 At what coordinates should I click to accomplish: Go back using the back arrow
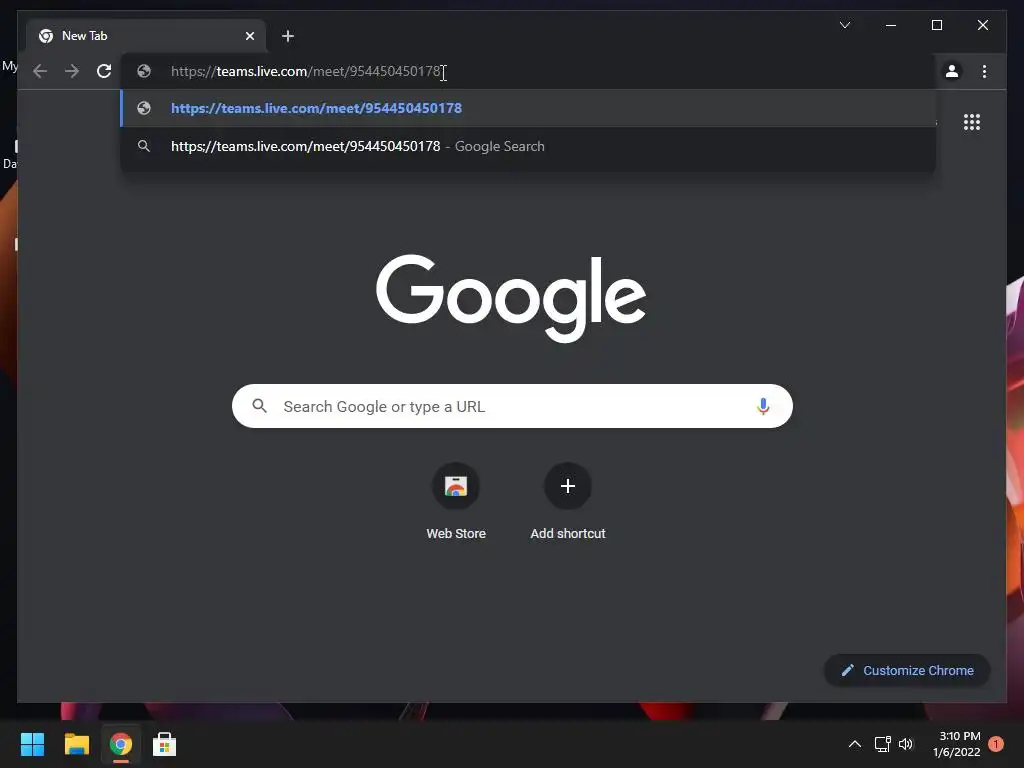point(40,71)
